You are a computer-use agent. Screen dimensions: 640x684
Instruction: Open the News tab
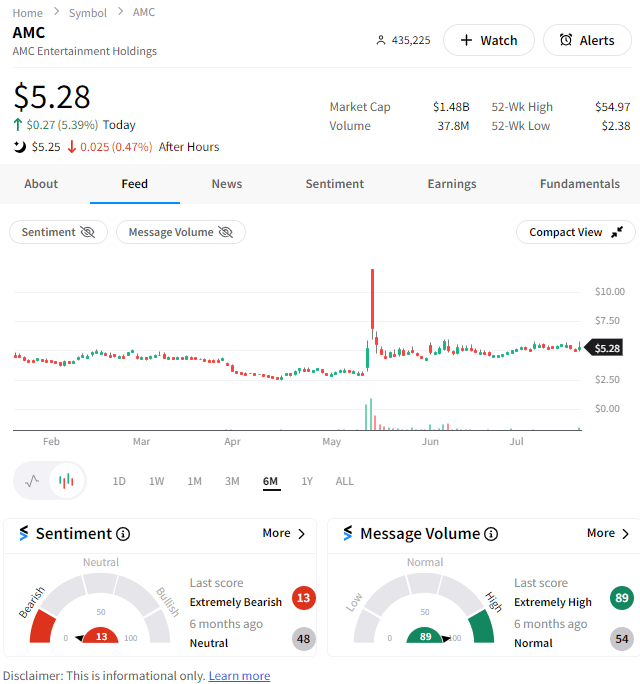pyautogui.click(x=227, y=184)
